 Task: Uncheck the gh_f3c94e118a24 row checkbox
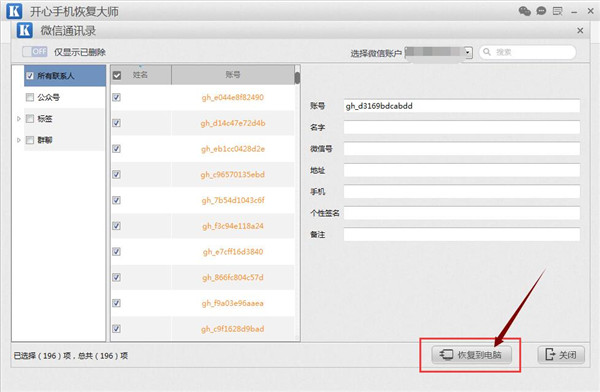(117, 226)
